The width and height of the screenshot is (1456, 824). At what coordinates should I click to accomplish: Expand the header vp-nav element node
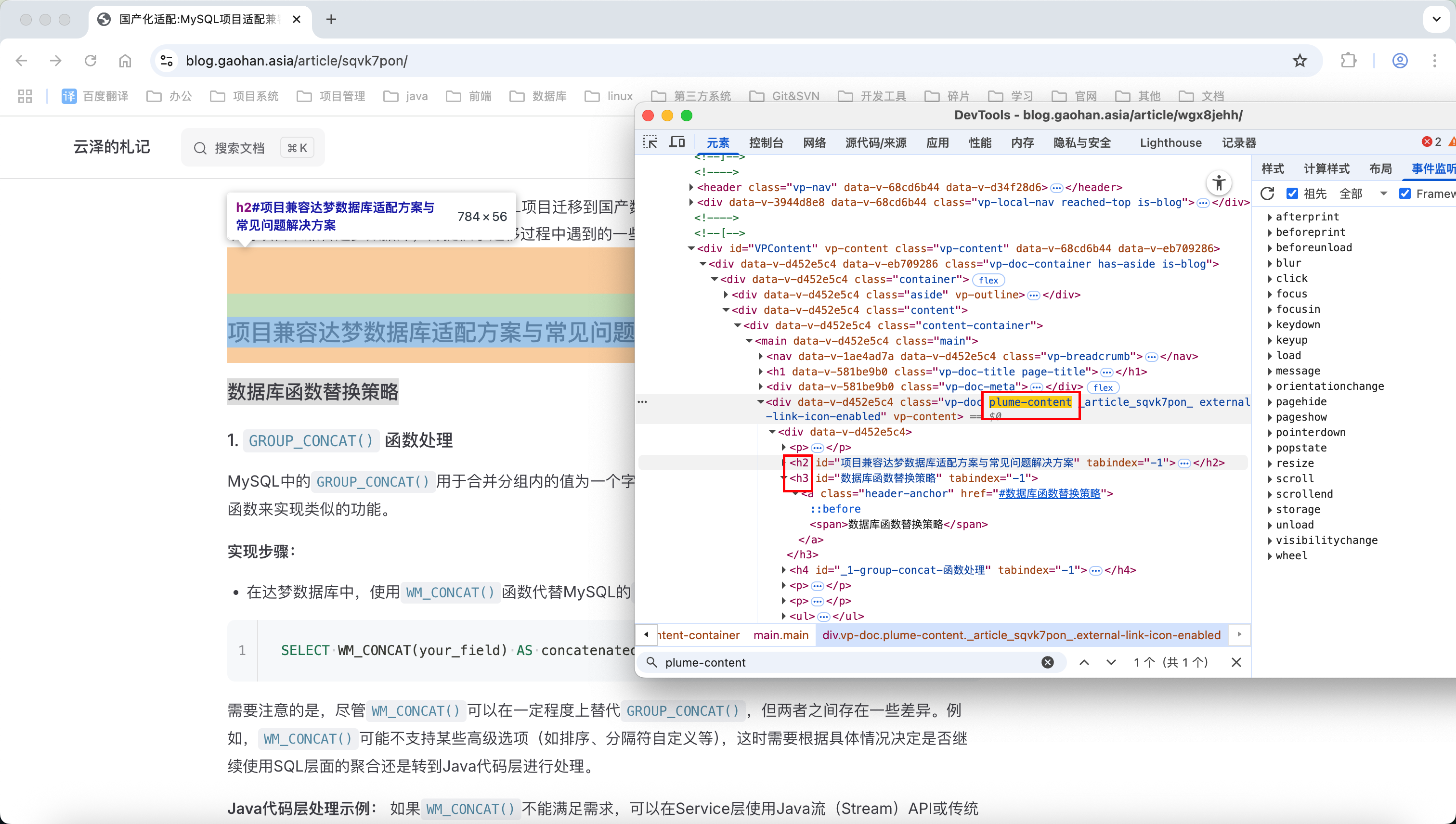point(691,187)
